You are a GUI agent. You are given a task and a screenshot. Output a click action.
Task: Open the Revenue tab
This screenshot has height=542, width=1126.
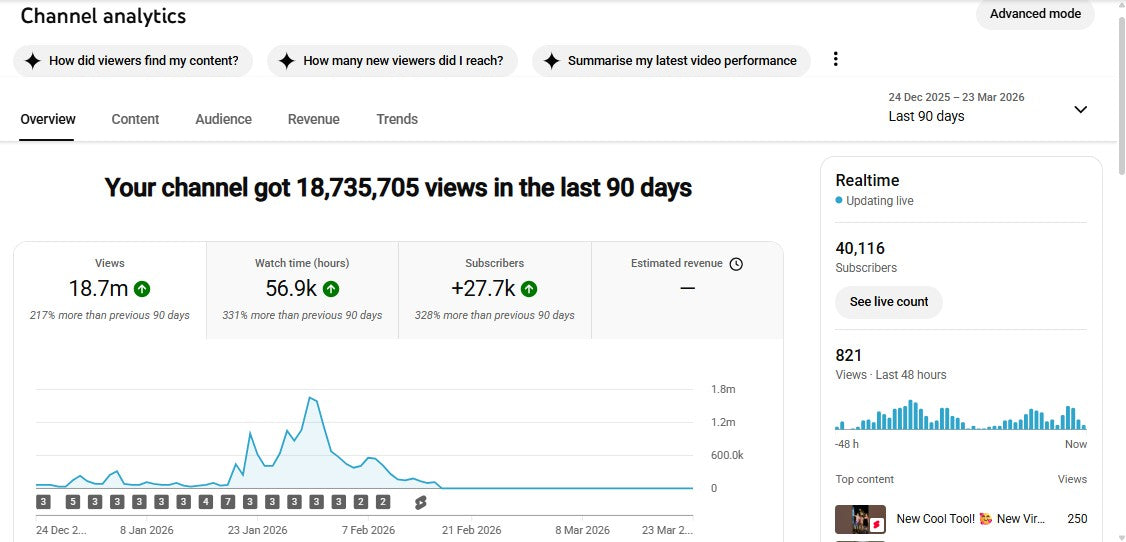pos(314,119)
